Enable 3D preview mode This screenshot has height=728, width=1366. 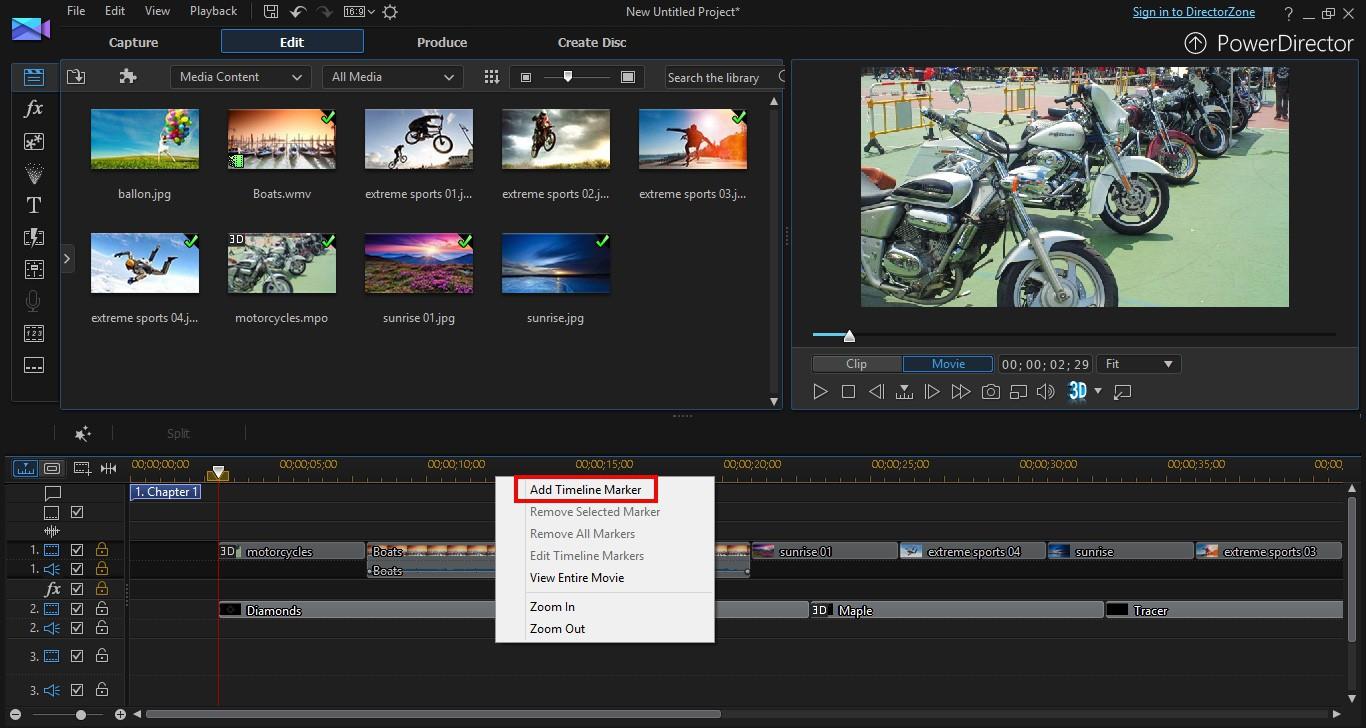tap(1078, 391)
